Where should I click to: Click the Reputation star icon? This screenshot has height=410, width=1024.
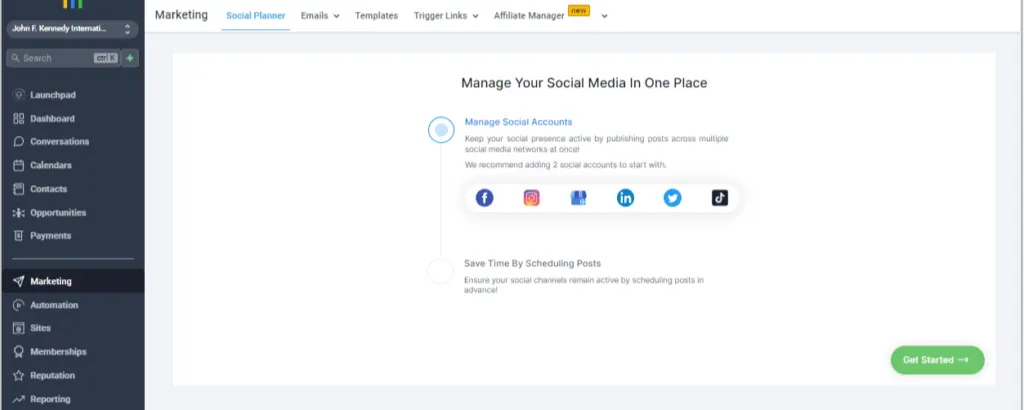[x=18, y=375]
